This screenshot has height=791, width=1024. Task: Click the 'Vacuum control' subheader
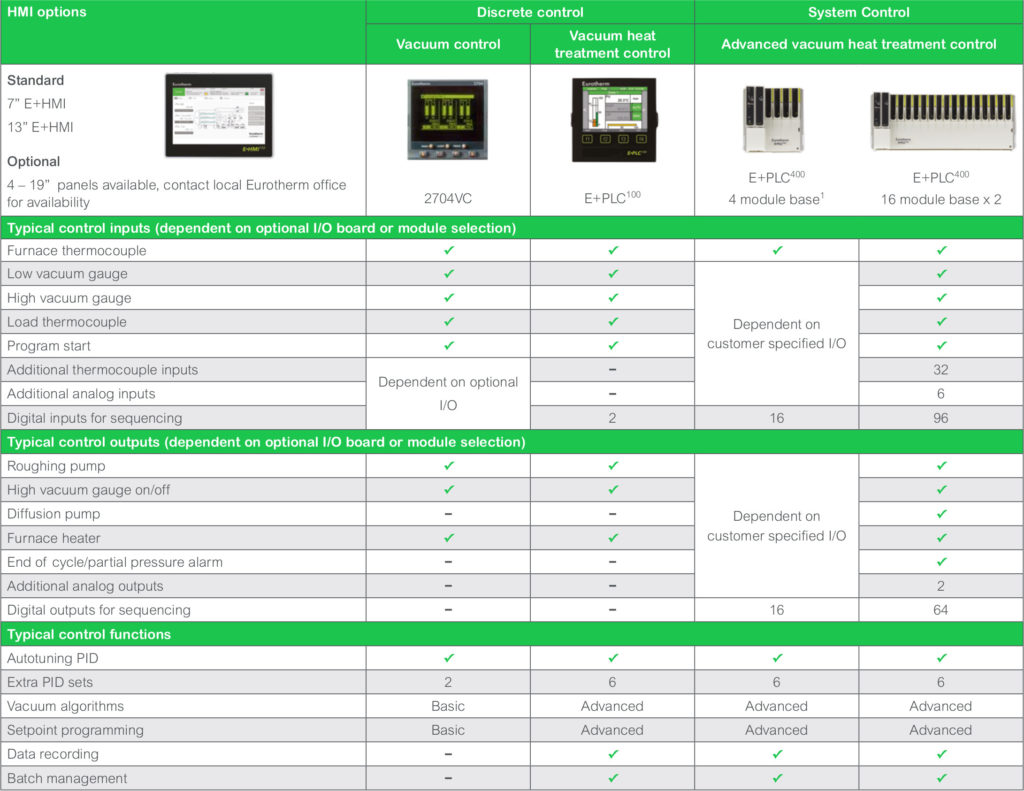[x=448, y=44]
